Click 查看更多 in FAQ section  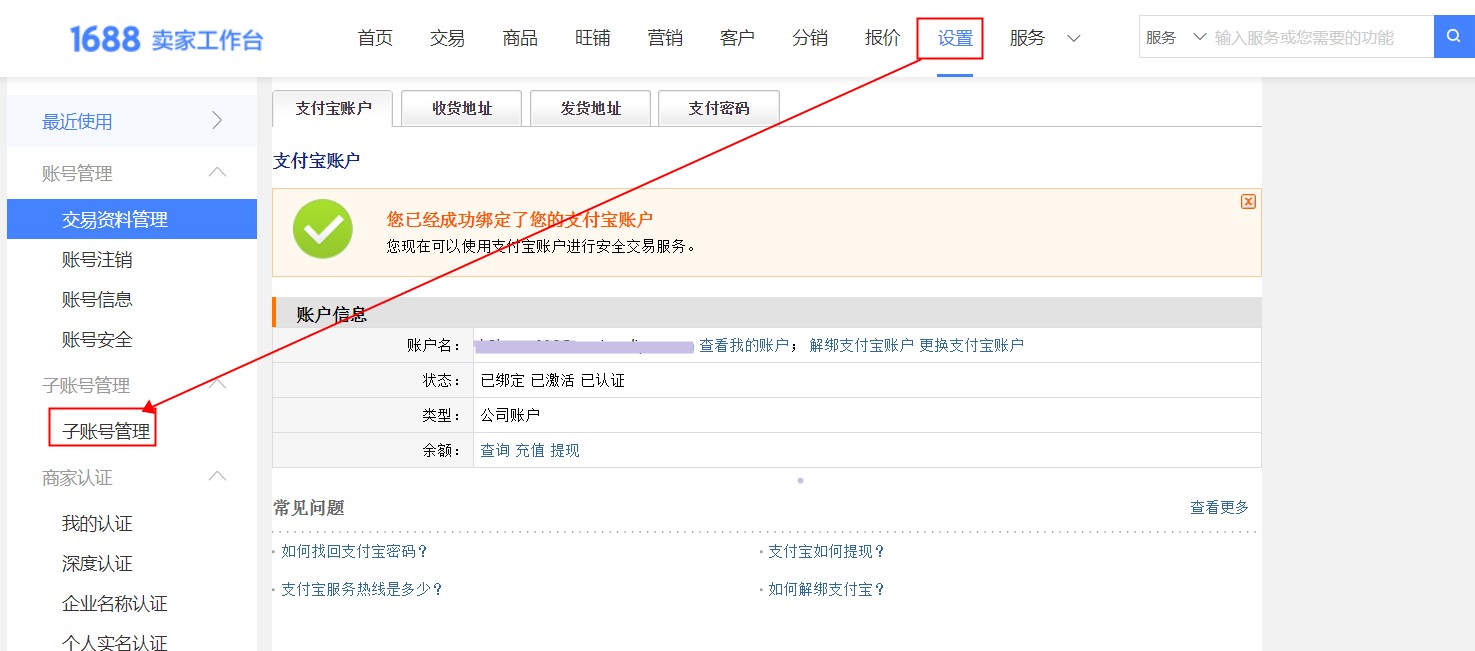(x=1219, y=507)
